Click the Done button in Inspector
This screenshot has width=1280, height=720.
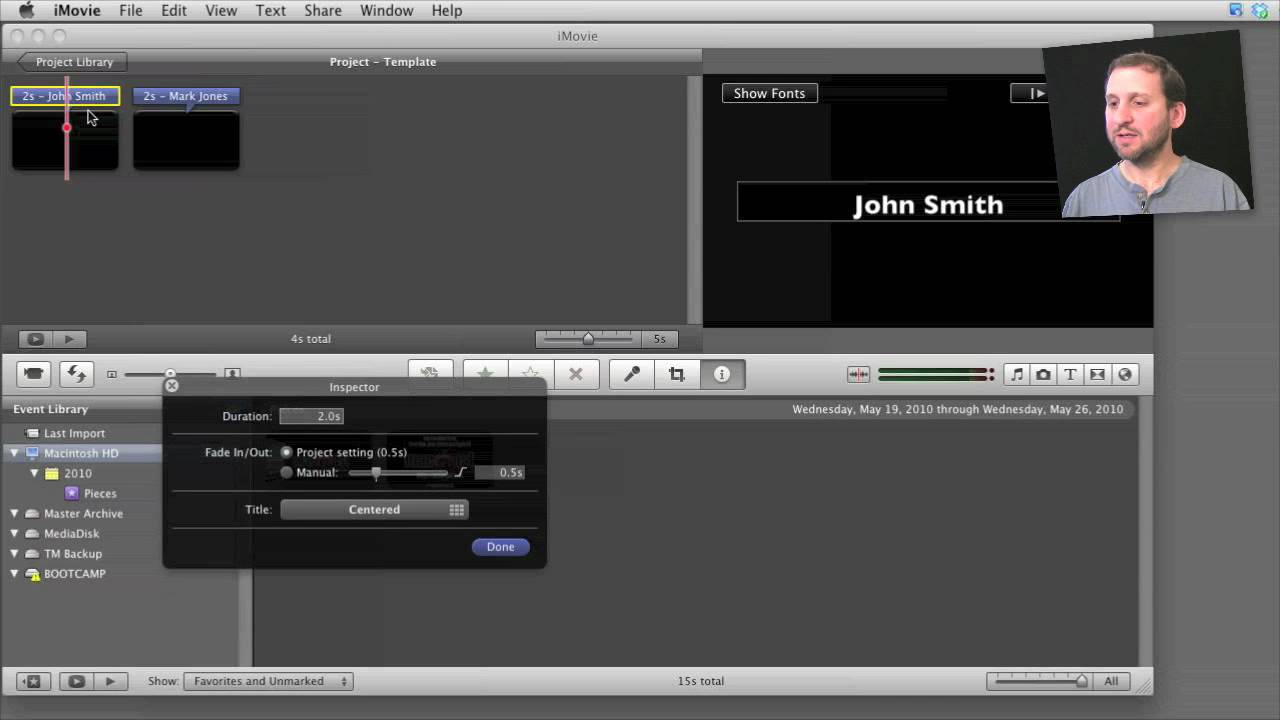pos(500,547)
